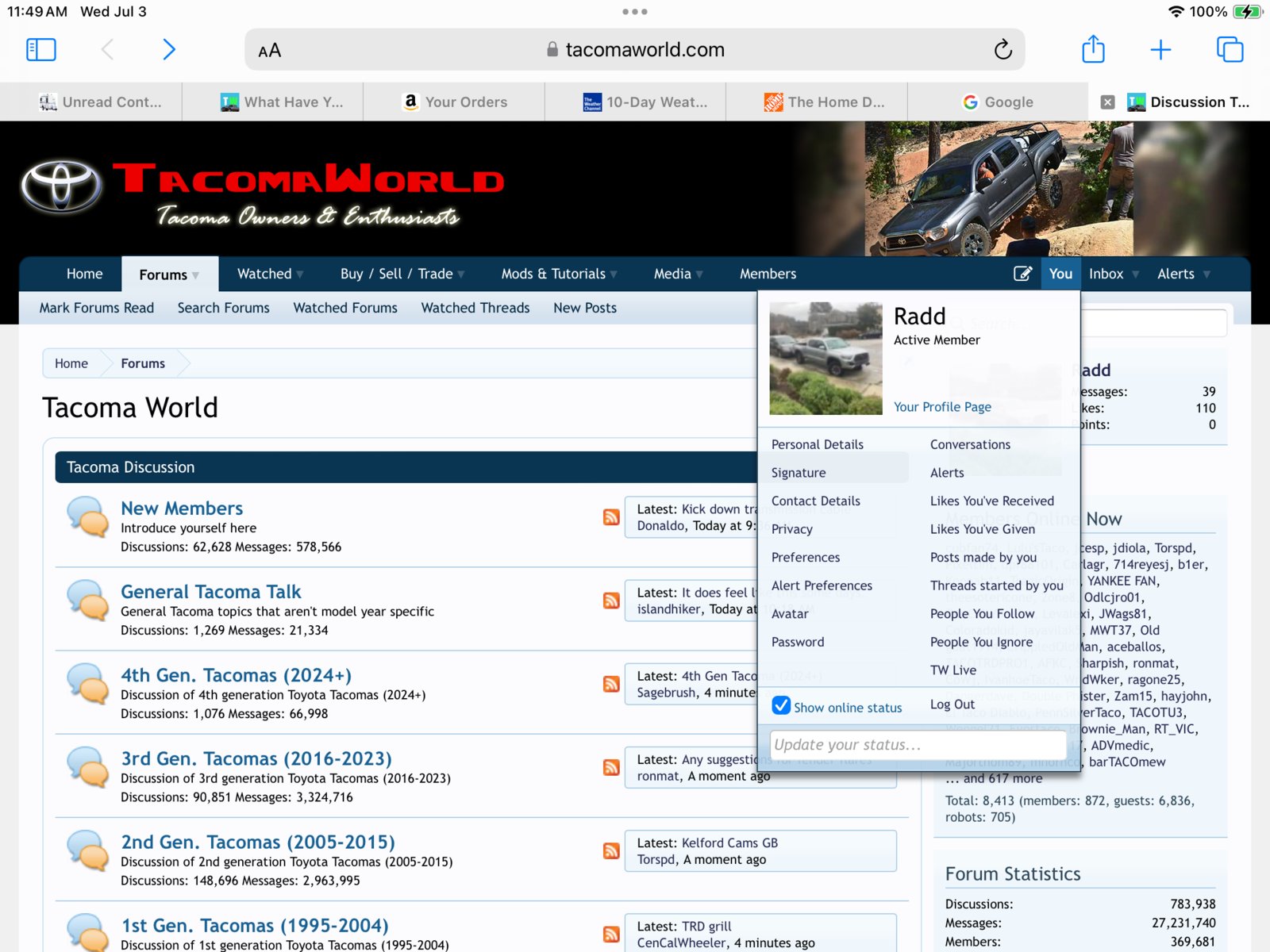This screenshot has height=952, width=1270.
Task: Open the Safari sidebar panel
Action: pos(41,50)
